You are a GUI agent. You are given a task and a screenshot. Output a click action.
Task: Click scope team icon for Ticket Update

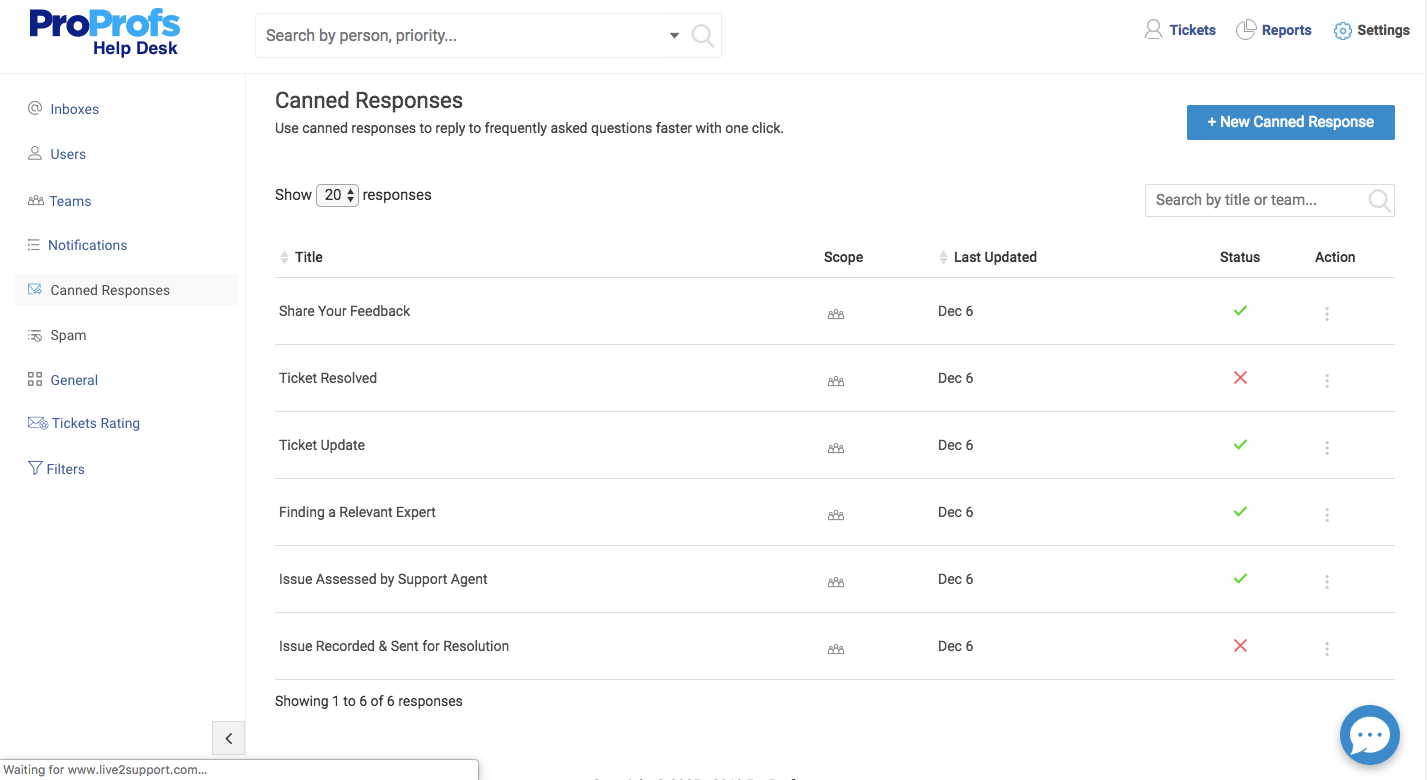[836, 448]
